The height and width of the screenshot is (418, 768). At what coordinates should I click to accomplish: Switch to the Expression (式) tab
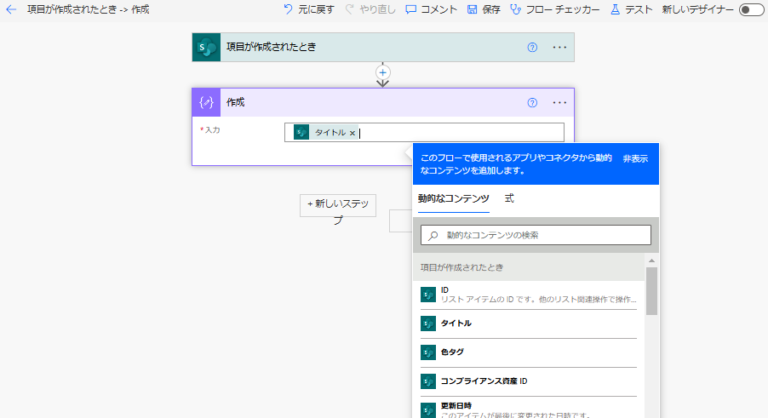(509, 199)
